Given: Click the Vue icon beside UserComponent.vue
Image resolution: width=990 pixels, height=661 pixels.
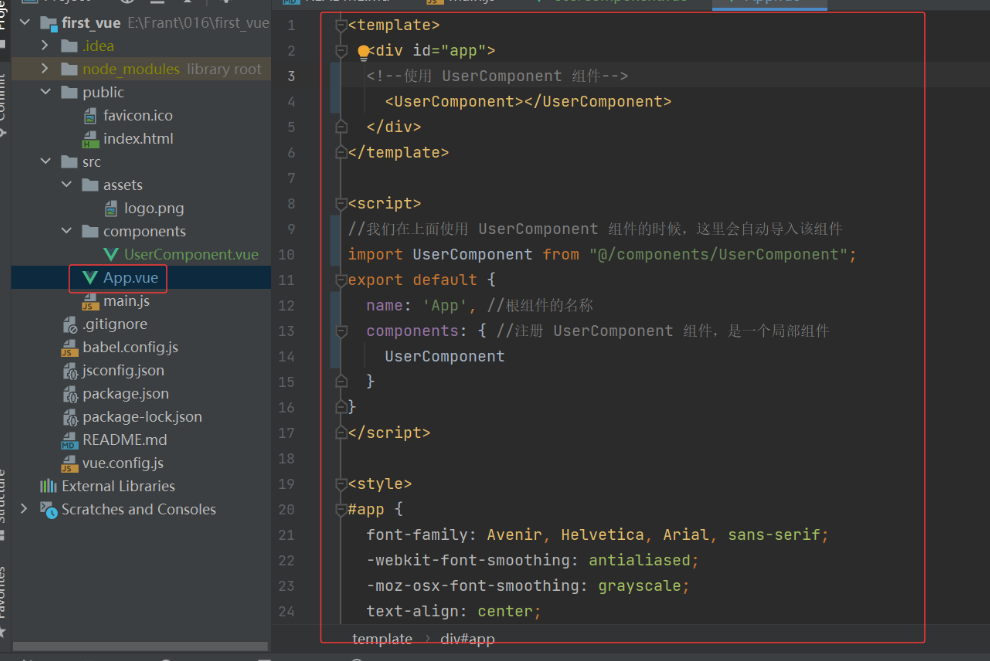Looking at the screenshot, I should click(111, 254).
